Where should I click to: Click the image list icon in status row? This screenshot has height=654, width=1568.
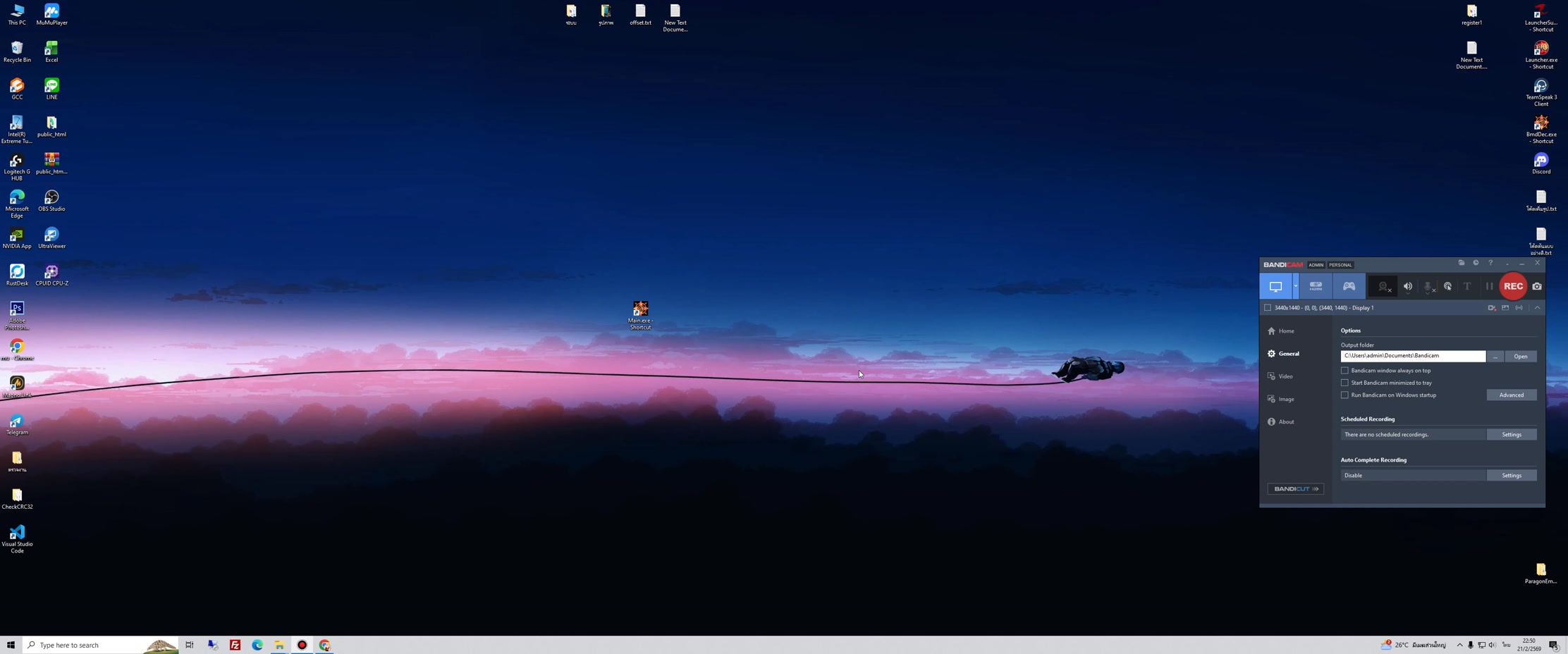(1505, 308)
